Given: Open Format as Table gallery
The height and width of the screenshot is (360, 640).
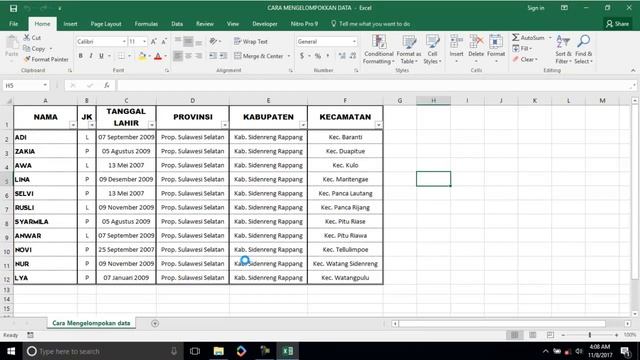Looking at the screenshot, I should [409, 49].
